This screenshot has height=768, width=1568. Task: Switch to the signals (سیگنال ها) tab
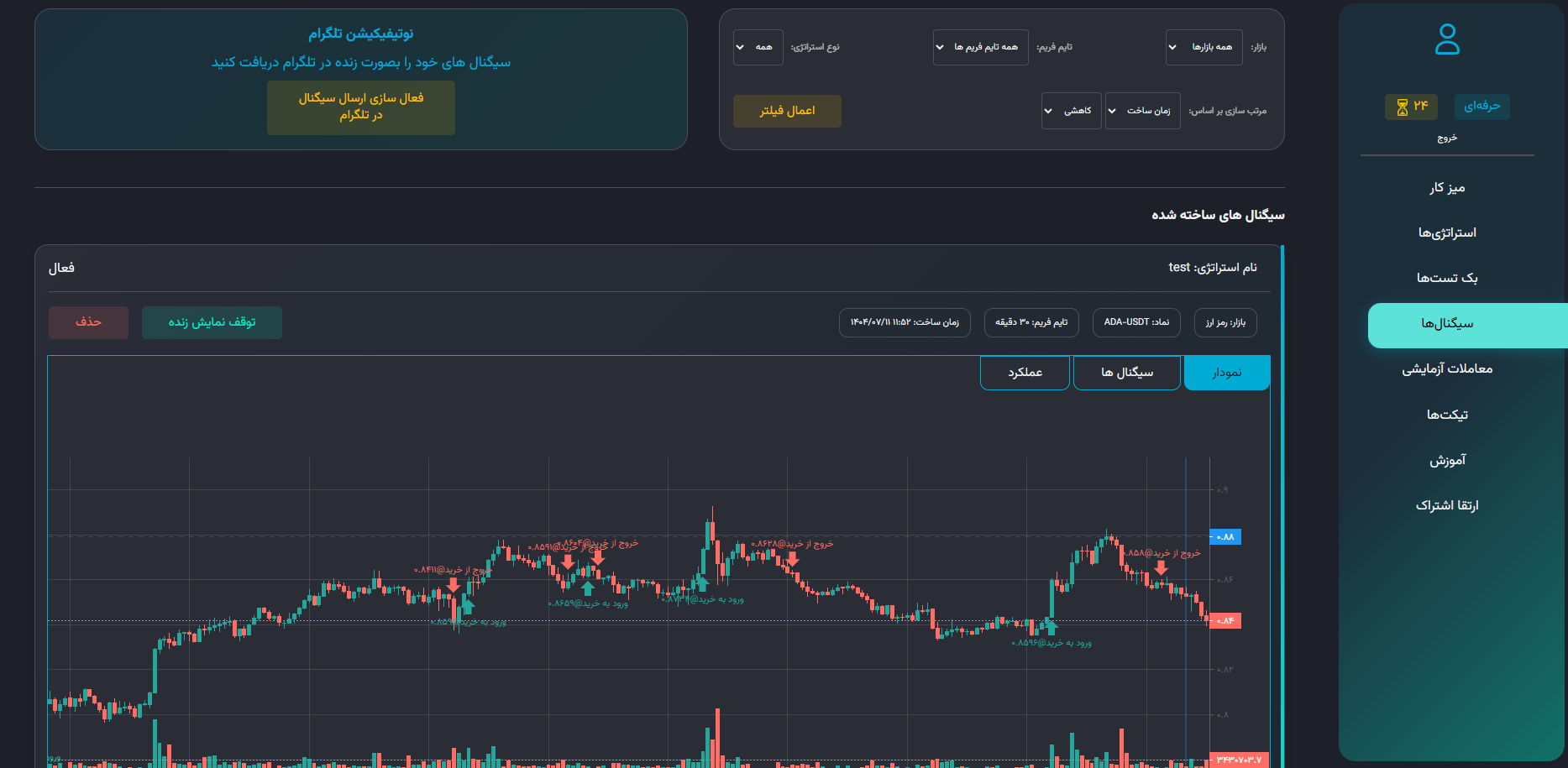pos(1126,373)
